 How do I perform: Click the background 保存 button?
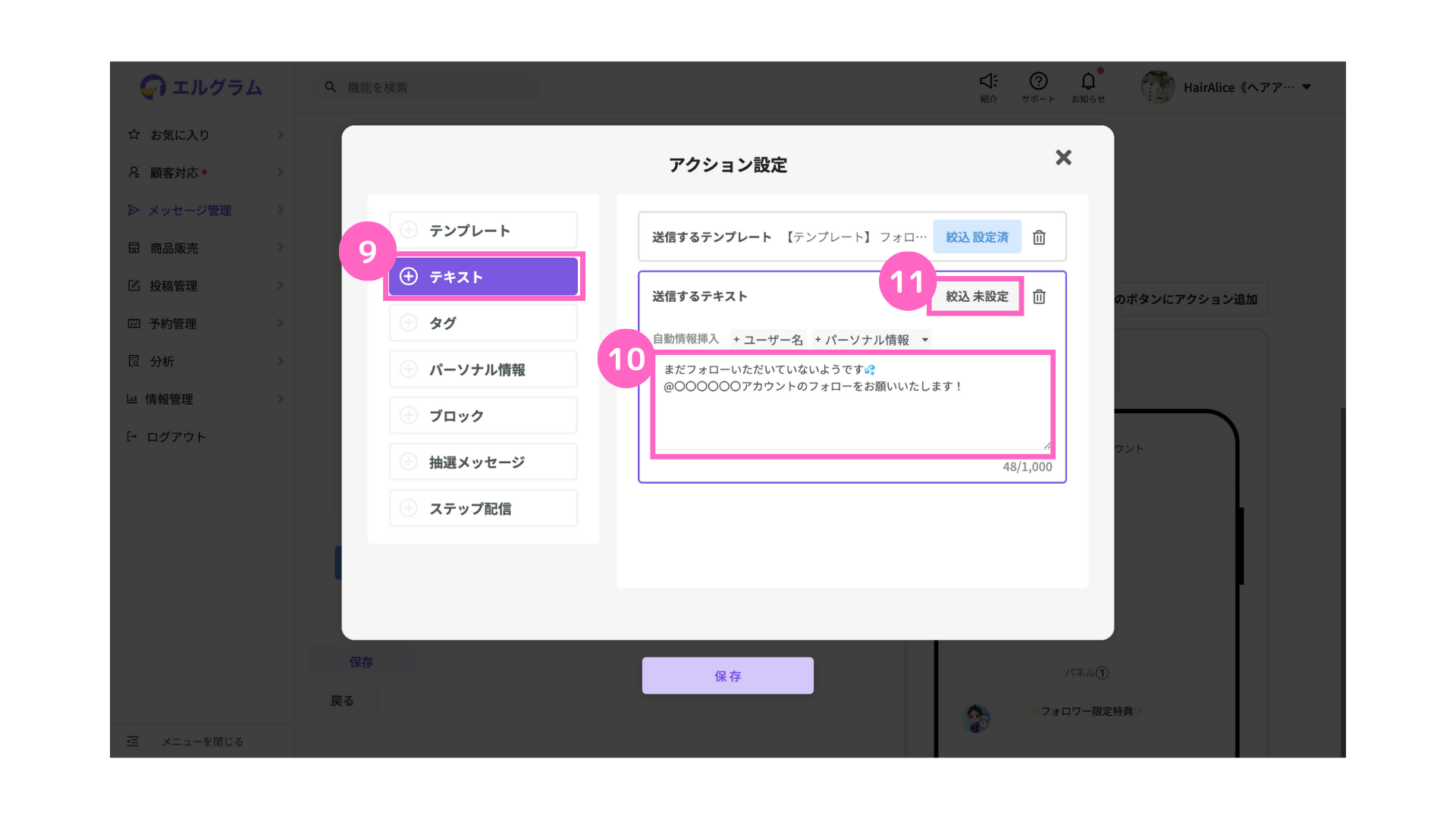(x=362, y=662)
